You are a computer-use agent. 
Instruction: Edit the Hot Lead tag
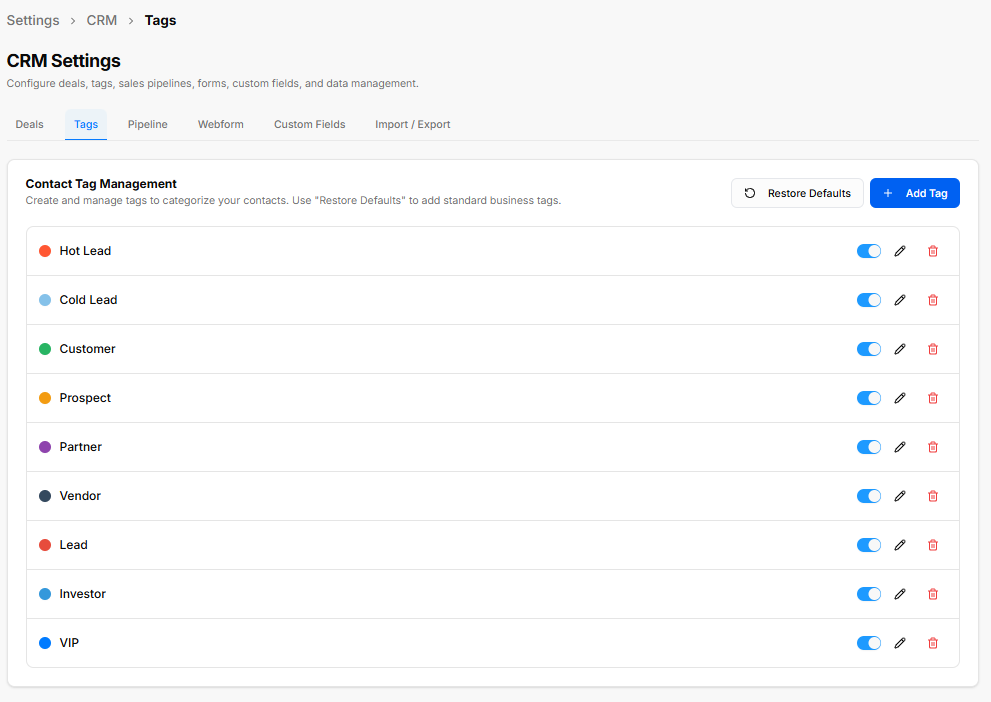point(900,251)
